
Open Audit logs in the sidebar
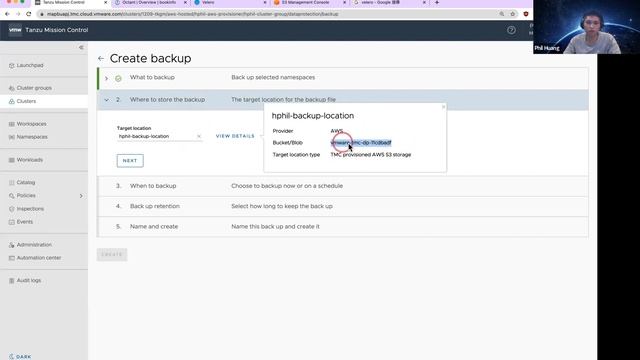(29, 280)
